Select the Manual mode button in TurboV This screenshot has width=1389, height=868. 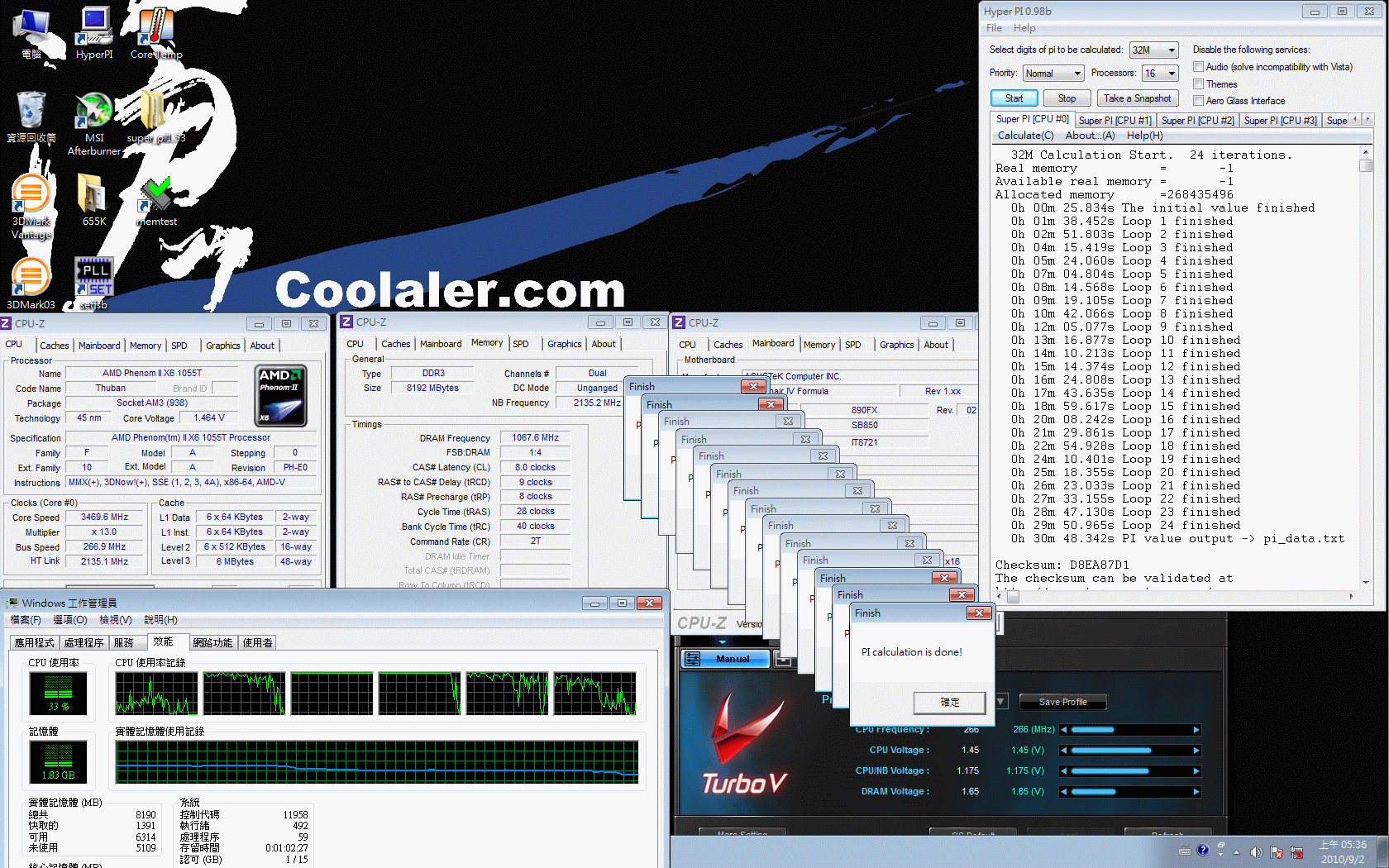coord(725,659)
